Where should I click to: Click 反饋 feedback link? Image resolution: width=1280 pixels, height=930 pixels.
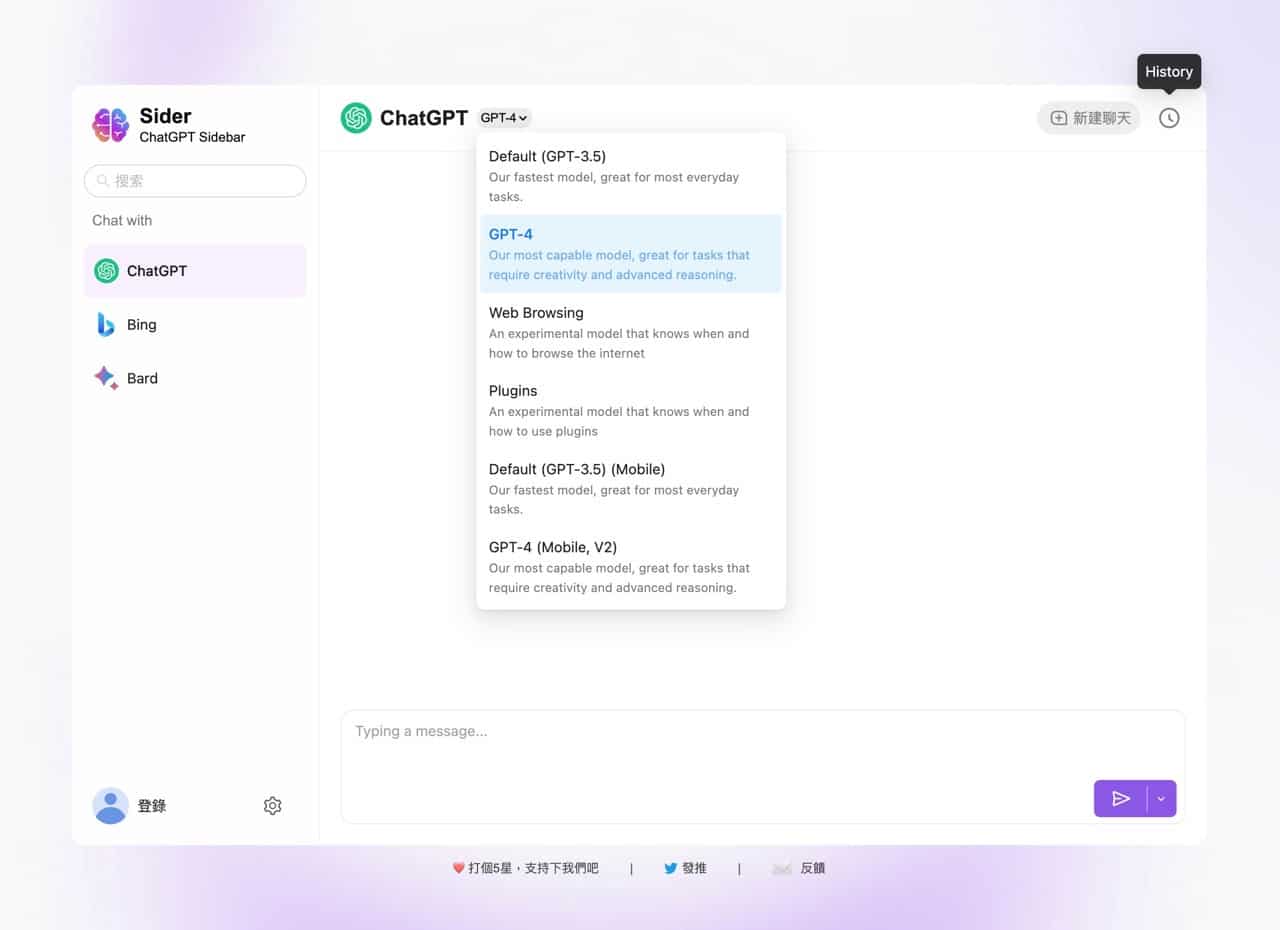point(813,868)
